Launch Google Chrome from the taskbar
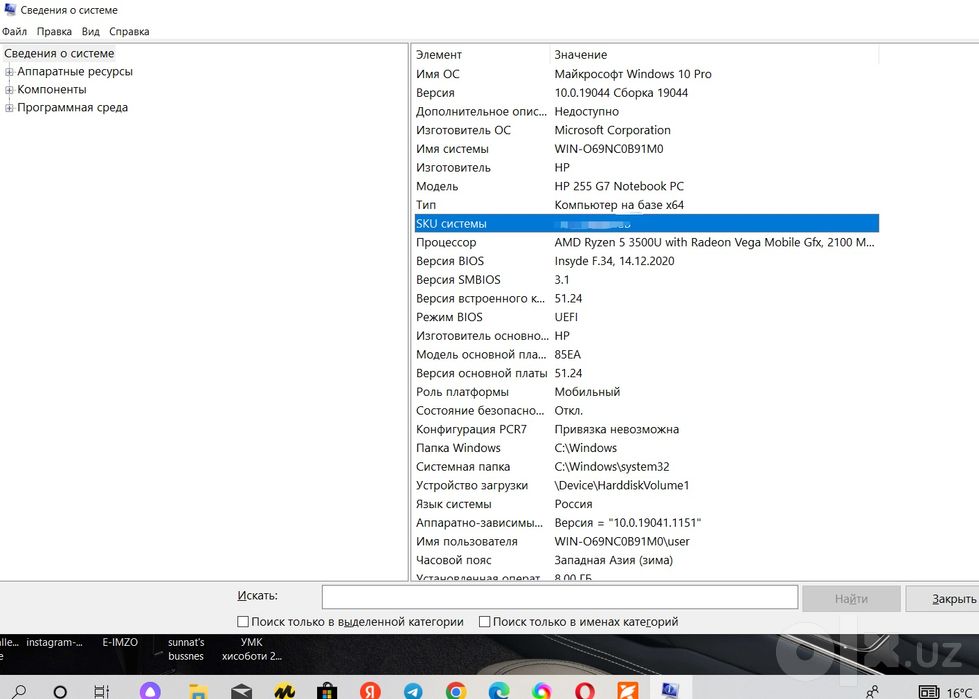The height and width of the screenshot is (699, 979). point(456,691)
